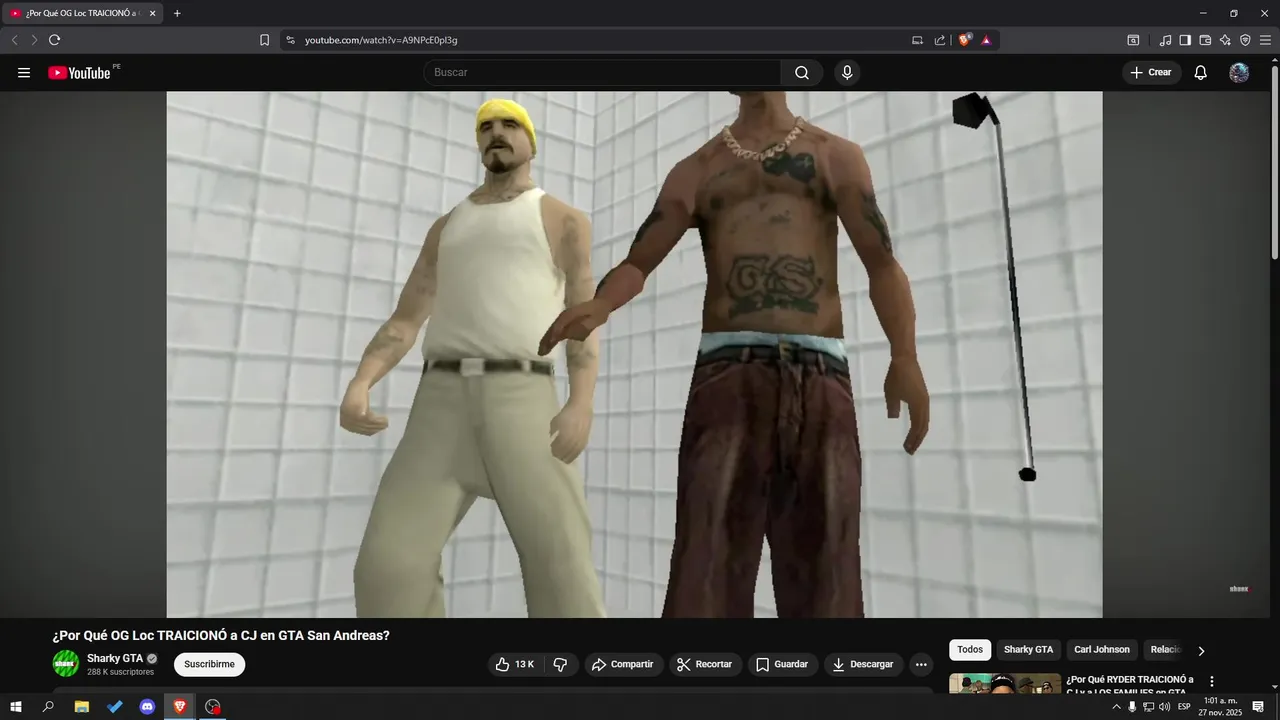
Task: Click the page vertical scrollbar
Action: [x=1274, y=160]
